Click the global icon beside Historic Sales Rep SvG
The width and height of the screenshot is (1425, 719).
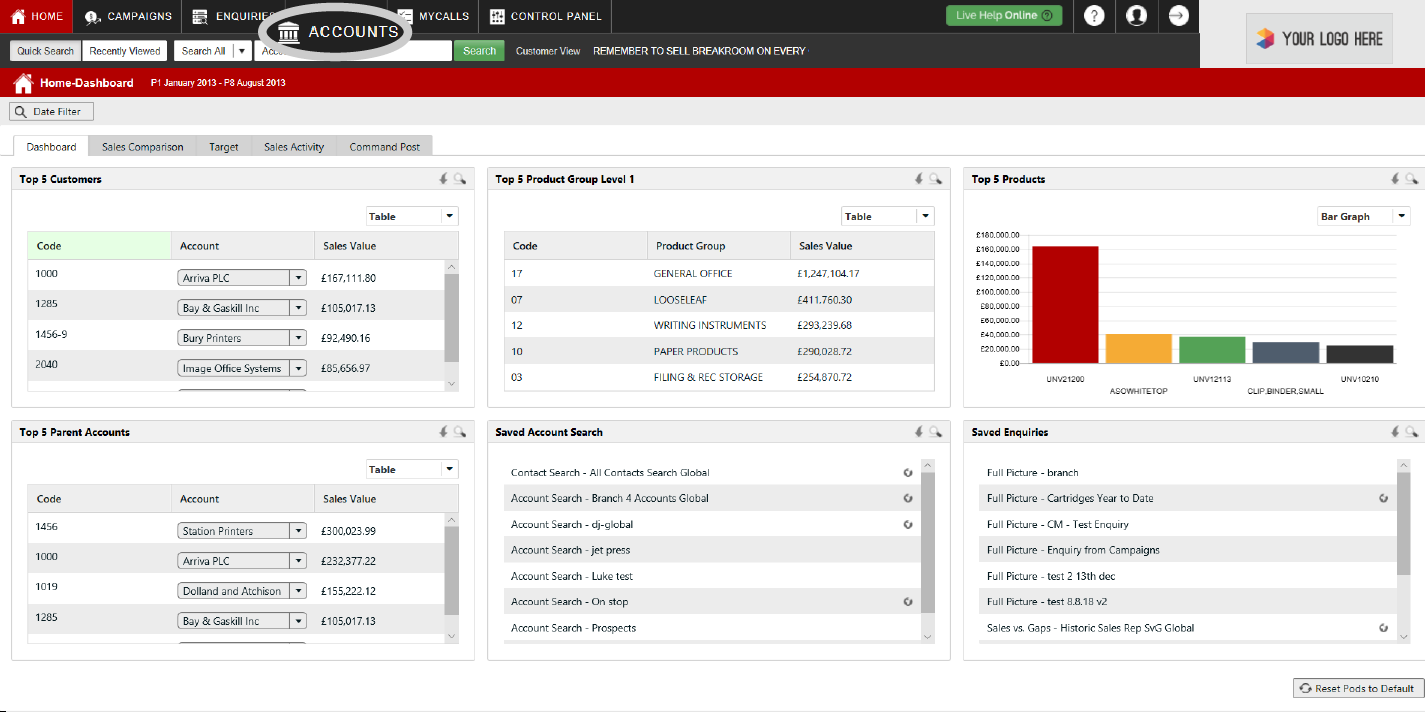point(1383,628)
